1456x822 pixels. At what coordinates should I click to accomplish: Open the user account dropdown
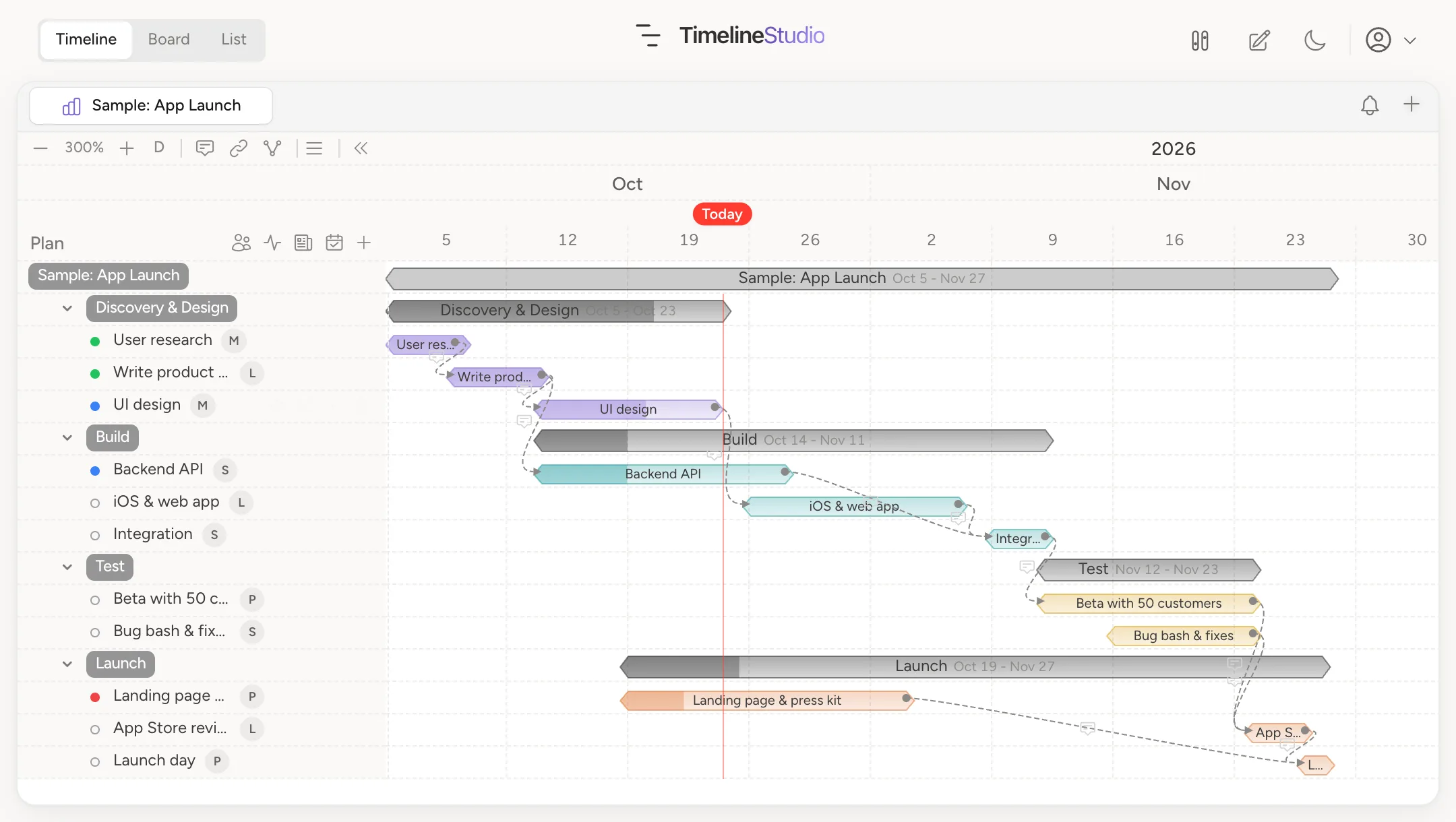click(x=1391, y=40)
